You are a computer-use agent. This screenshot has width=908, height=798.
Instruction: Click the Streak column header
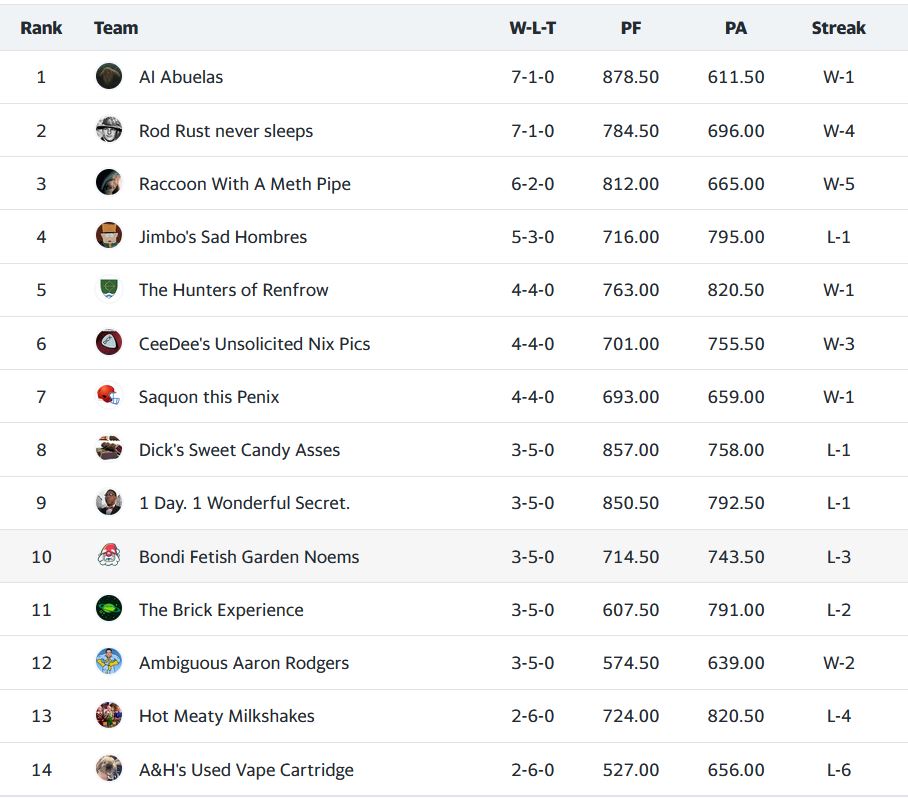pos(838,28)
